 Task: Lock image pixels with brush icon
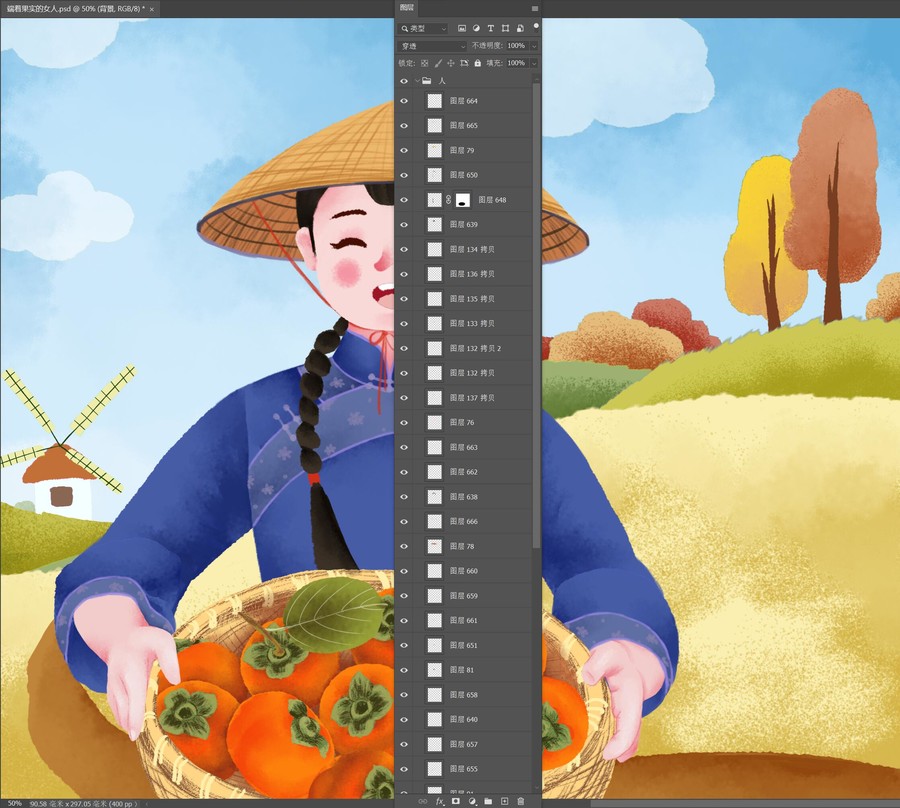coord(438,63)
